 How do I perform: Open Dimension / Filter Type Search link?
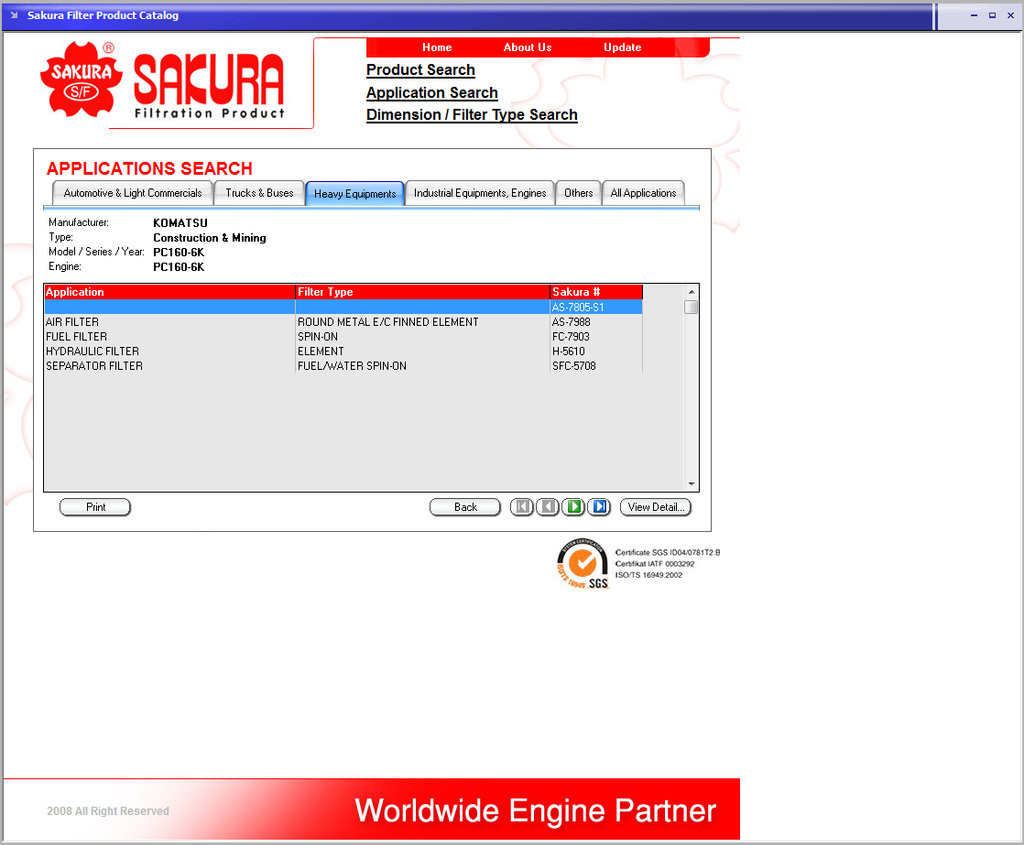coord(472,115)
